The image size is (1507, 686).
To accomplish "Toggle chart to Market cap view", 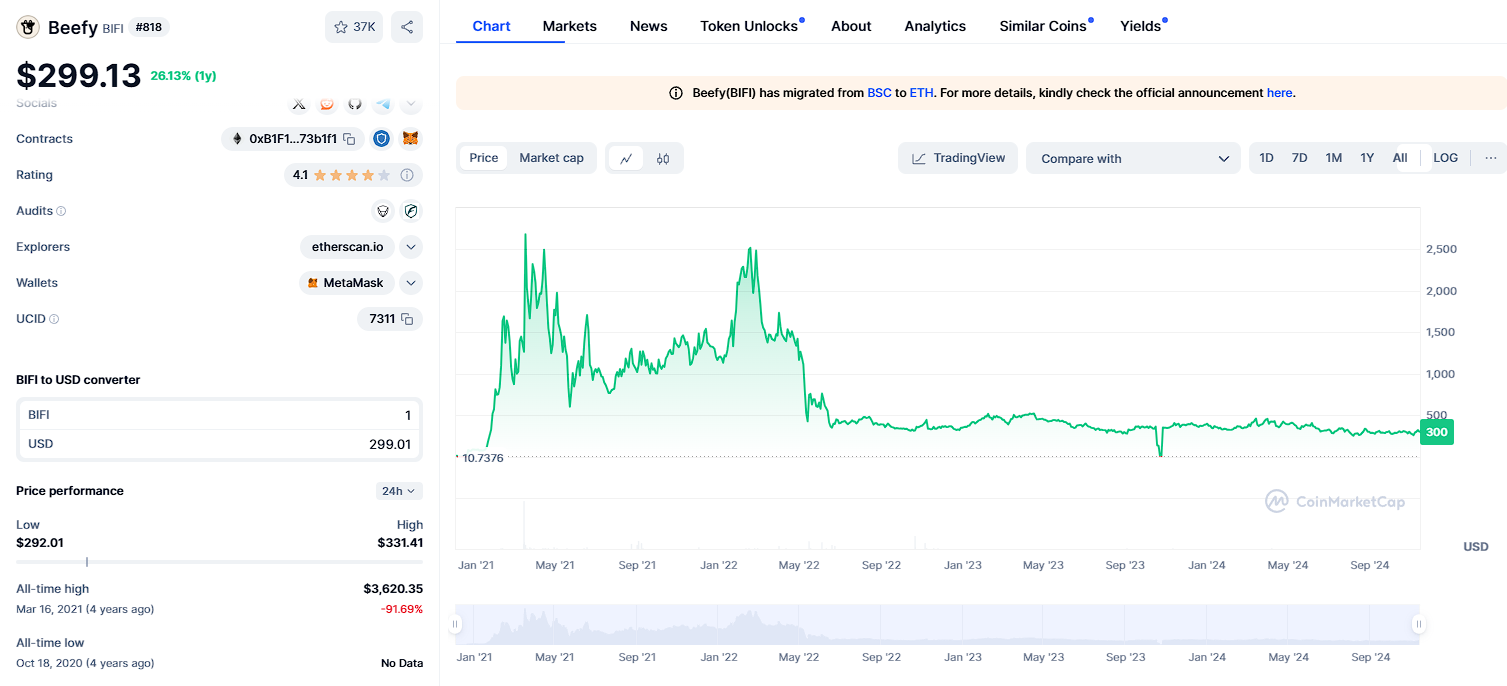I will point(551,158).
